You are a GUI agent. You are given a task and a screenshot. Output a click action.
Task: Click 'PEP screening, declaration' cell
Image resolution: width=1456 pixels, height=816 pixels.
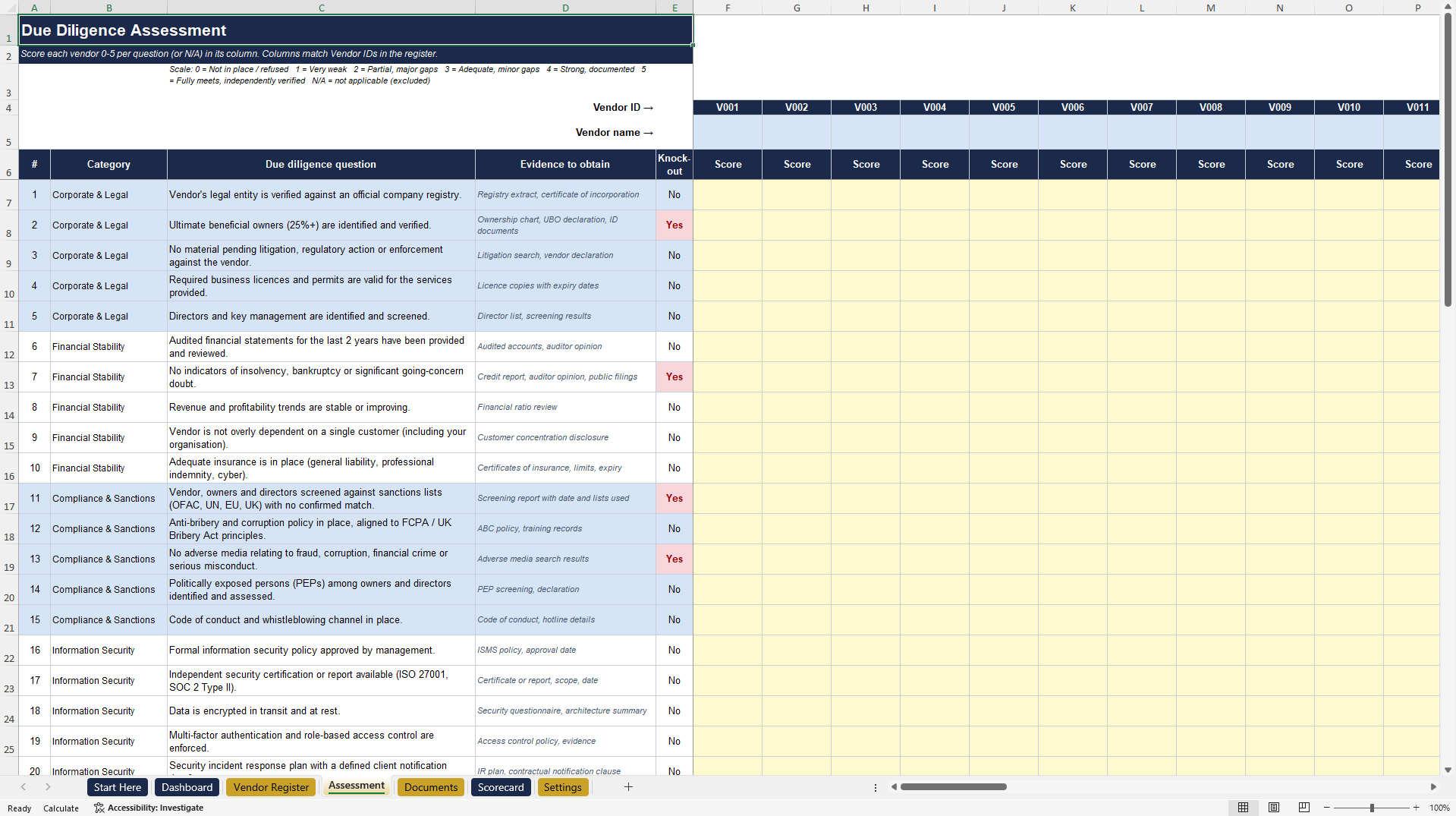click(565, 590)
